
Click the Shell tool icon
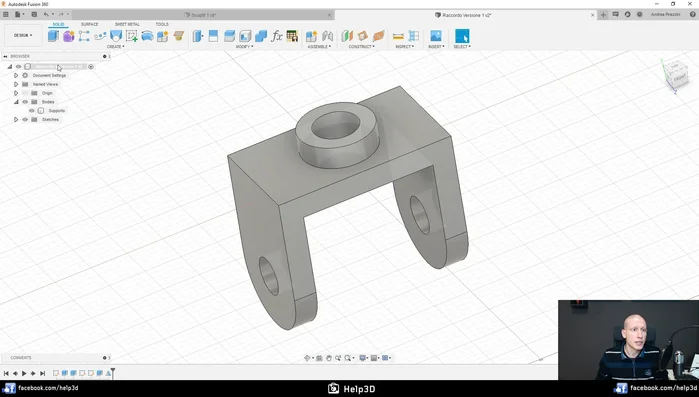click(245, 36)
